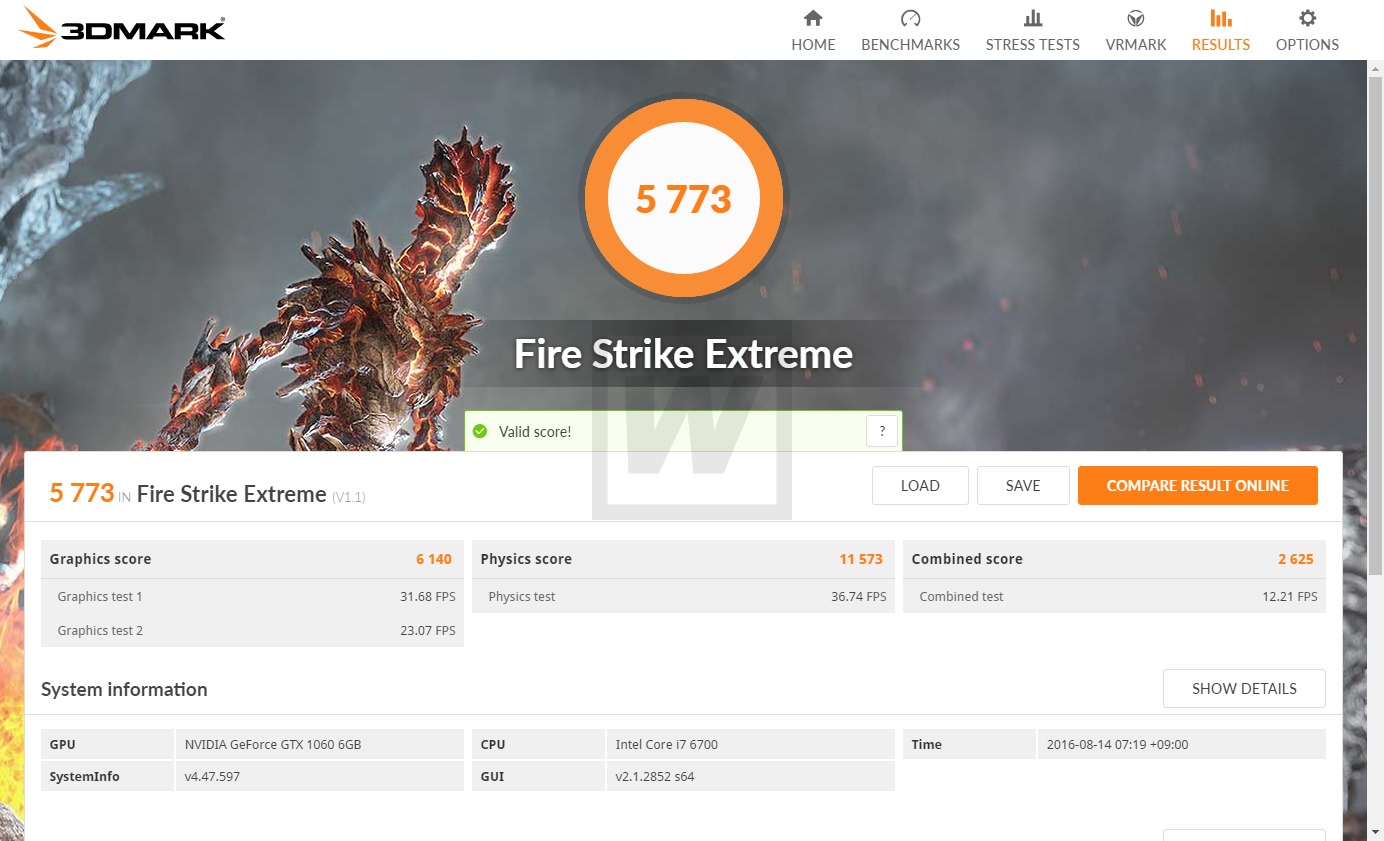Click the scrollbar up arrow
1384x841 pixels.
[x=1376, y=68]
